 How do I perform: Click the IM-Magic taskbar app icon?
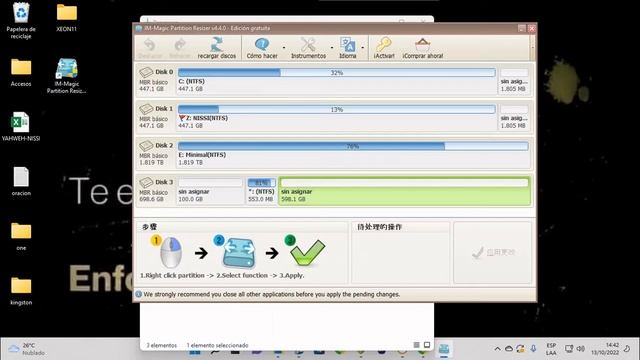[444, 349]
